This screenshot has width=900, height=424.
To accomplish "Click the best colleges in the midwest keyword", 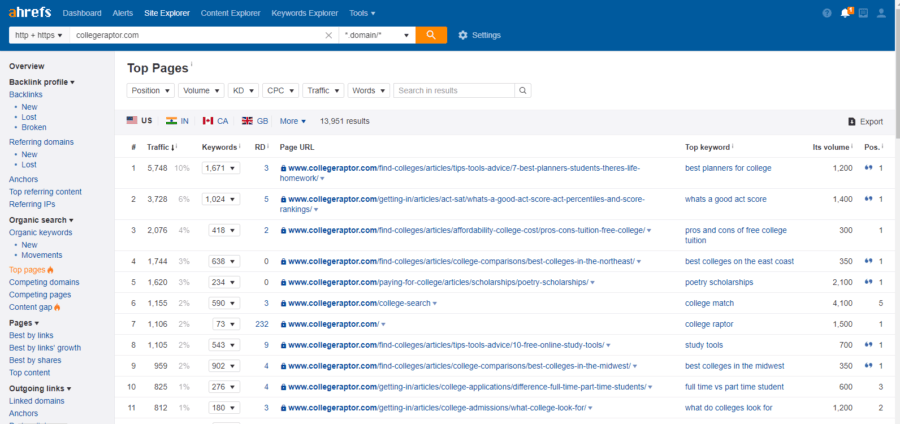I will pyautogui.click(x=735, y=366).
